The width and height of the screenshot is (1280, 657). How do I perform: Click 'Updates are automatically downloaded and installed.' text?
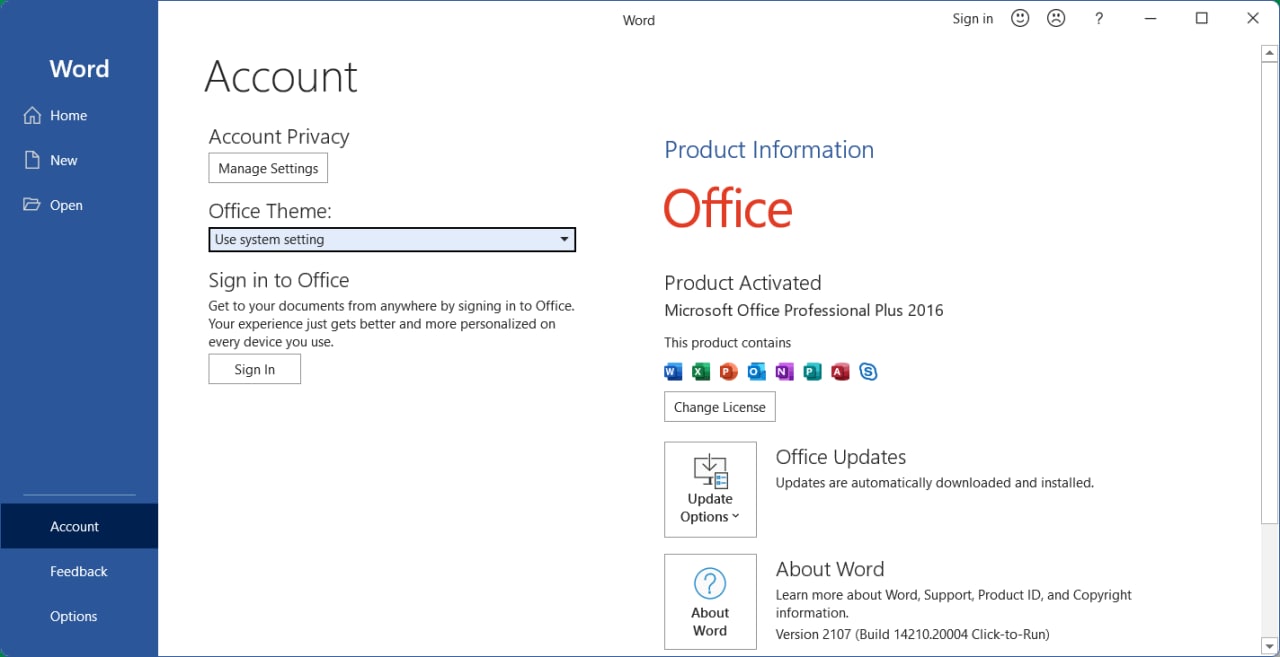click(x=935, y=483)
